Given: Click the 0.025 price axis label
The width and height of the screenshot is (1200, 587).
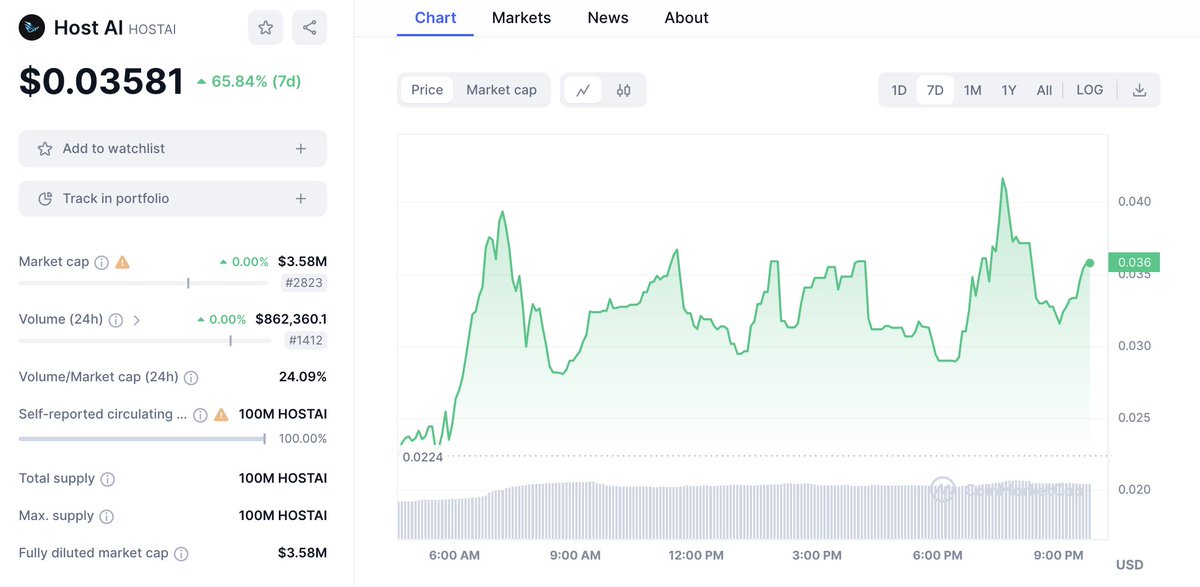Looking at the screenshot, I should coord(1134,417).
